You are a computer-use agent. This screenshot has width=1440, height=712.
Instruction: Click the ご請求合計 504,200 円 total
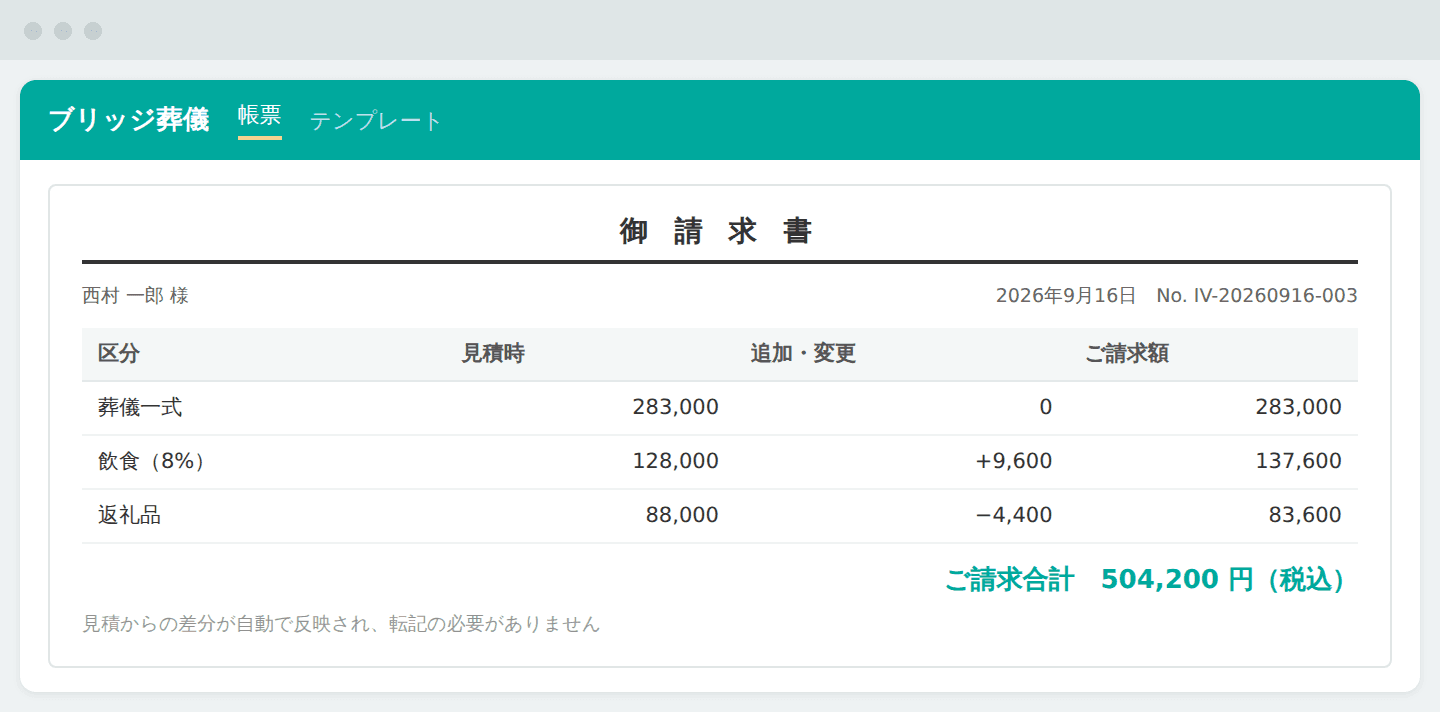pos(1144,580)
